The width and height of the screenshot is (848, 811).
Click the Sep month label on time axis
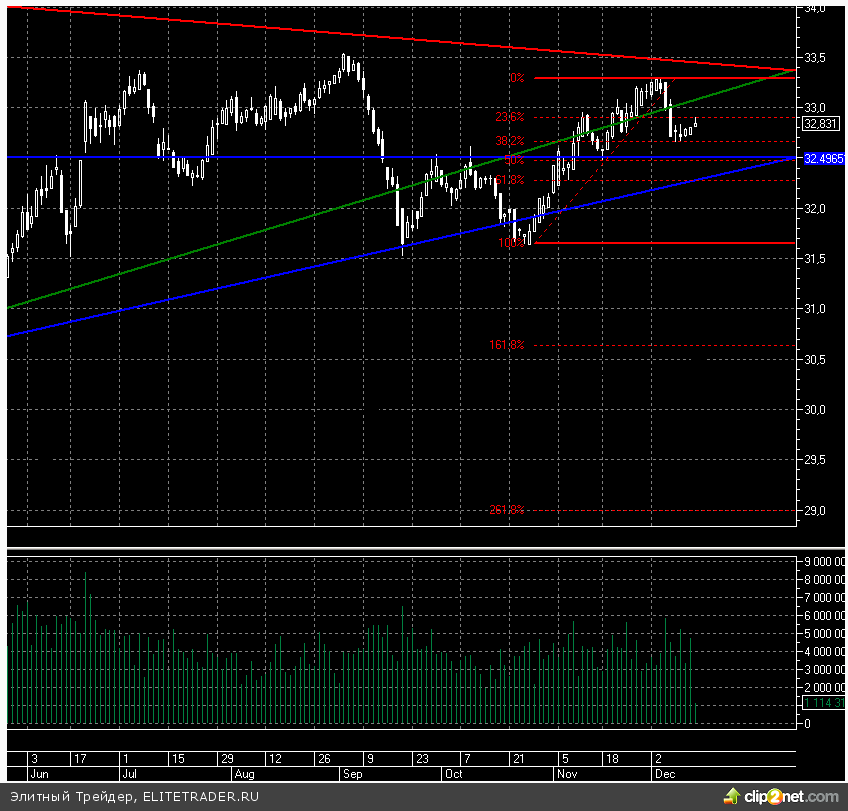point(353,773)
